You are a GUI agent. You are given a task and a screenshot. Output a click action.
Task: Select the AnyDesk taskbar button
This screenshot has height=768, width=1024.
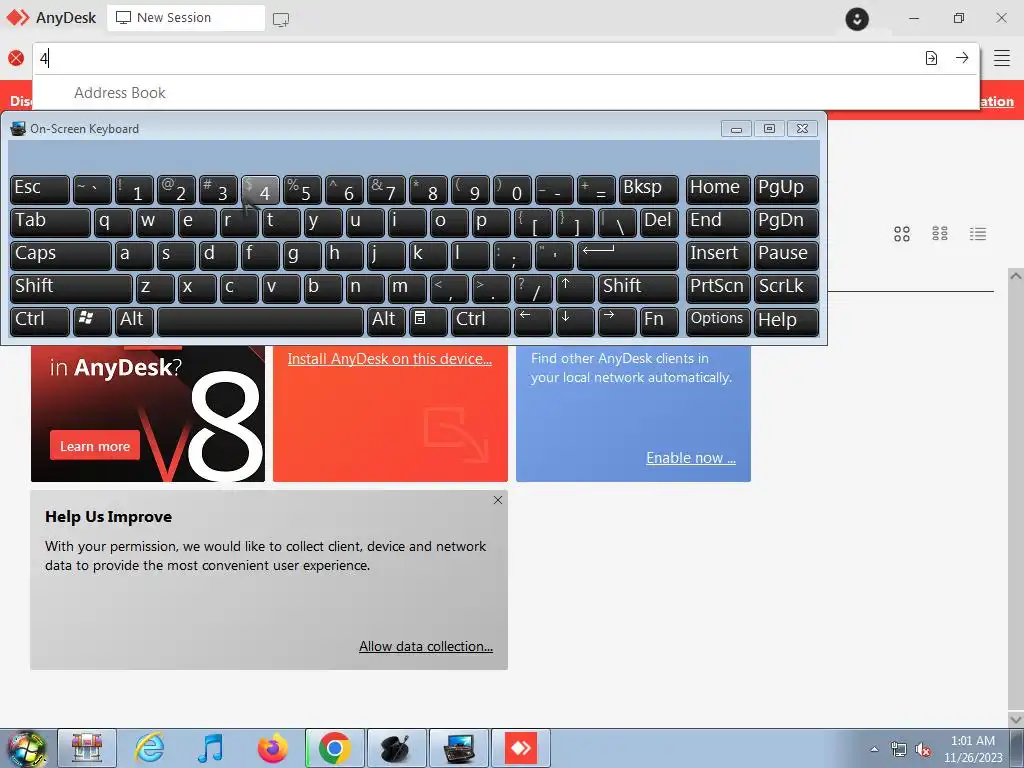click(x=520, y=748)
